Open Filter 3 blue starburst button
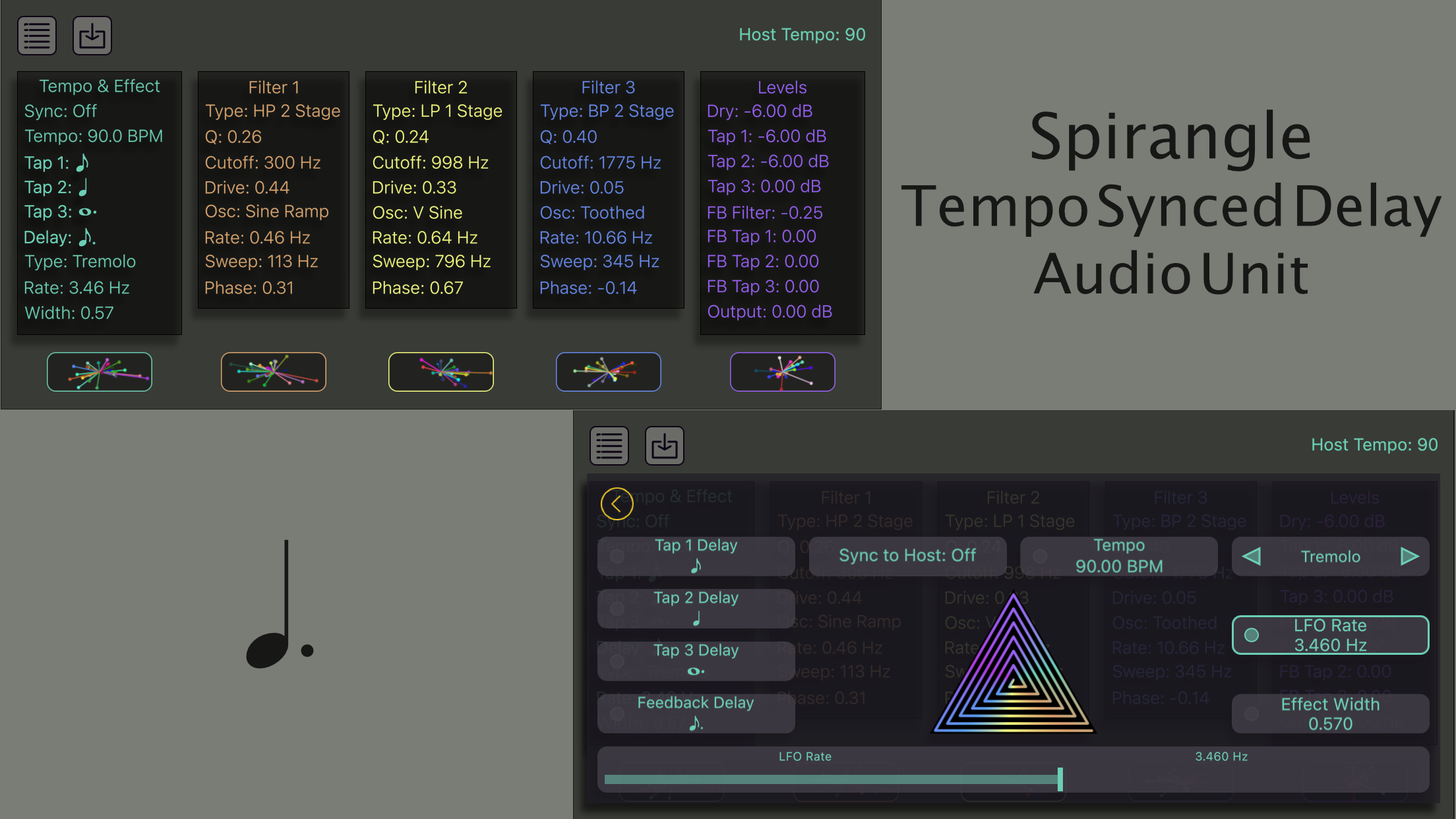 pyautogui.click(x=609, y=372)
